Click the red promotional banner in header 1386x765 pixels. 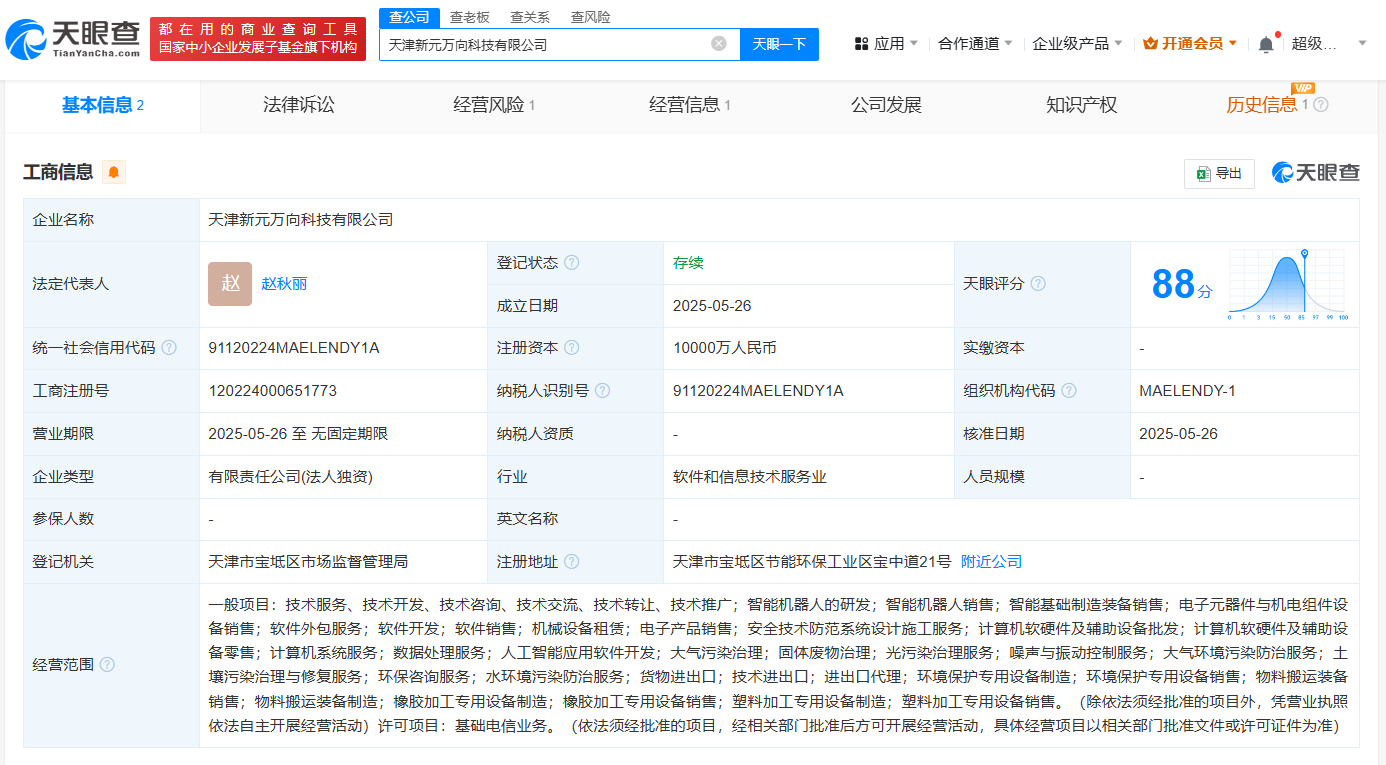tap(258, 39)
